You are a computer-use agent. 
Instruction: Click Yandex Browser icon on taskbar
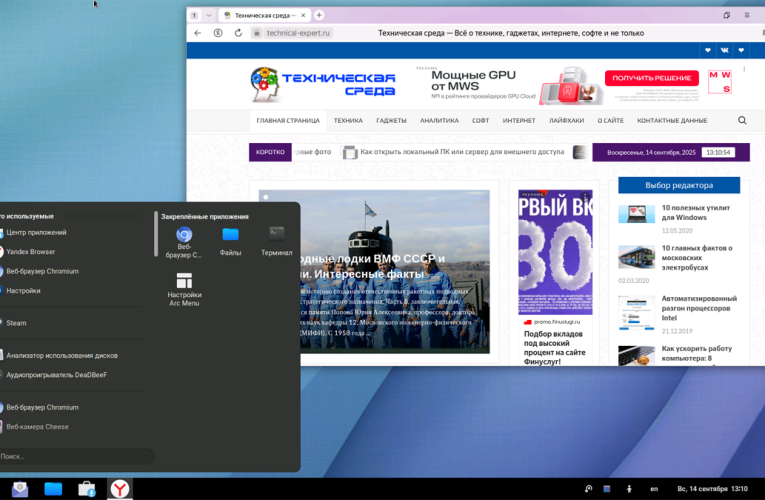[x=120, y=489]
